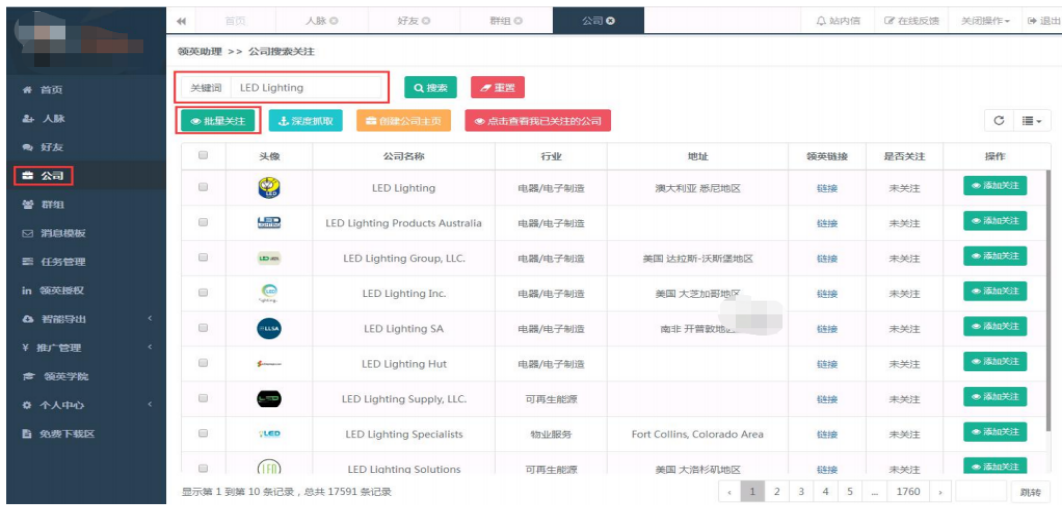
Task: Click the table refresh icon
Action: point(998,121)
